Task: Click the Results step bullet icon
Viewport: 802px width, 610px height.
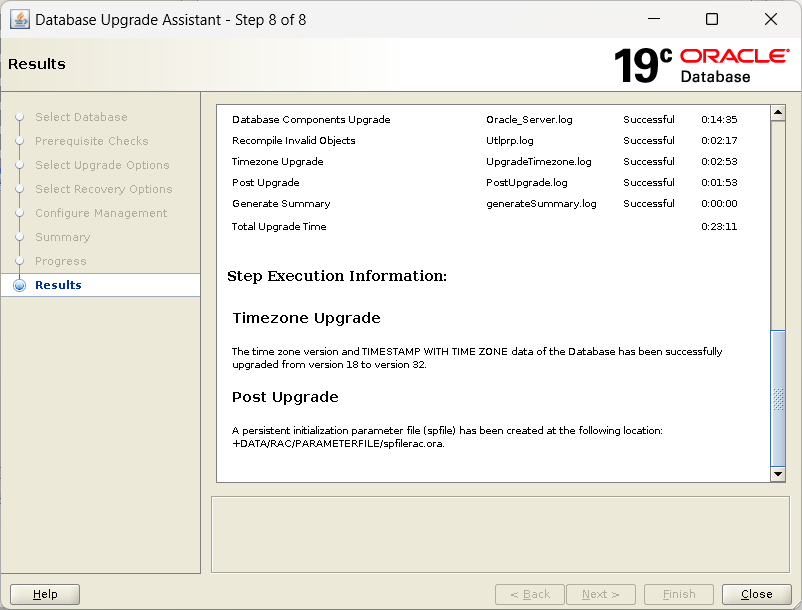Action: (x=19, y=285)
